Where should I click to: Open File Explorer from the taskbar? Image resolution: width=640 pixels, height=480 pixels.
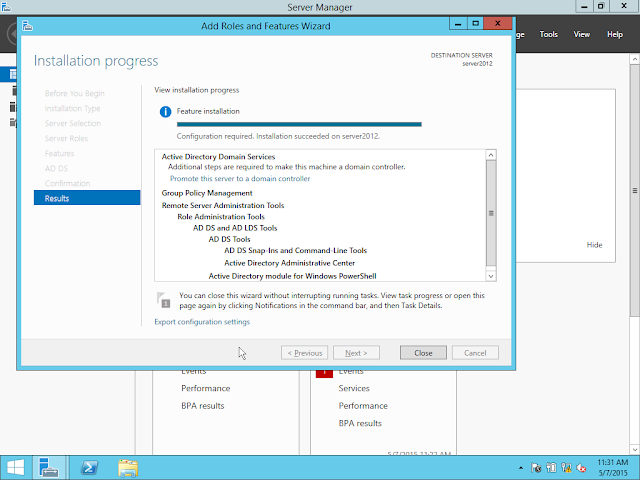click(128, 468)
